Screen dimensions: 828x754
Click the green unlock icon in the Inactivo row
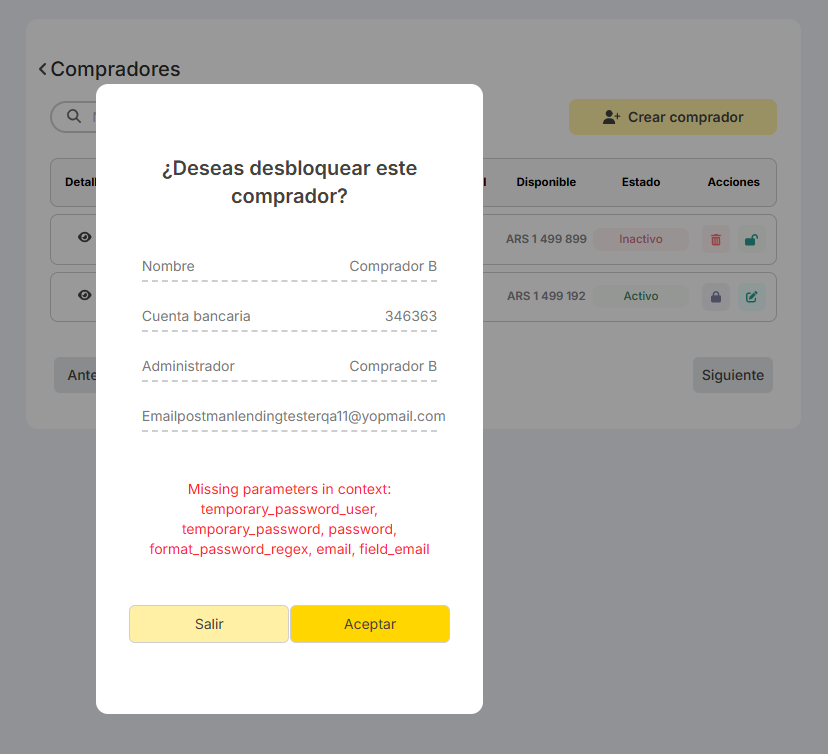click(751, 240)
